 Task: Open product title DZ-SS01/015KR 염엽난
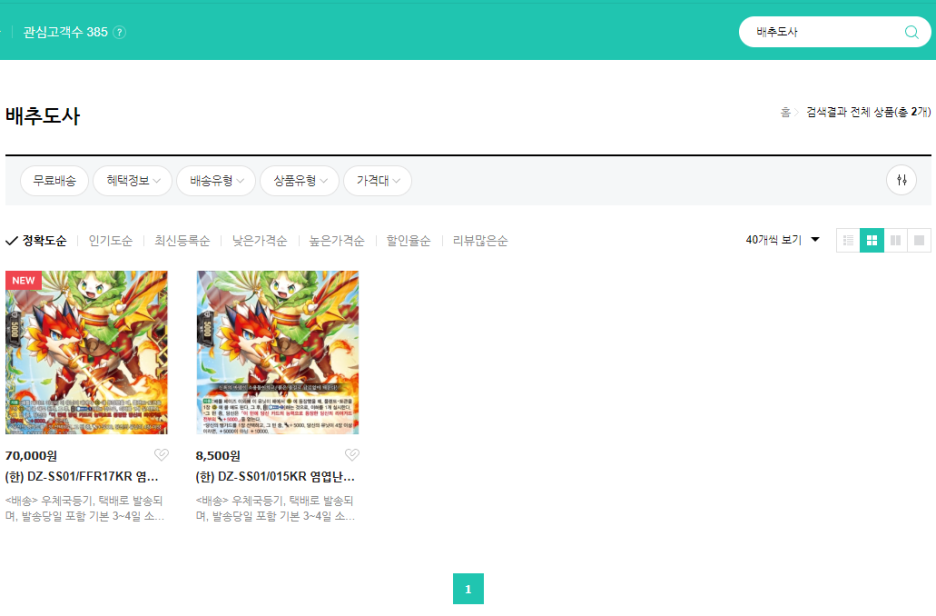tap(275, 476)
